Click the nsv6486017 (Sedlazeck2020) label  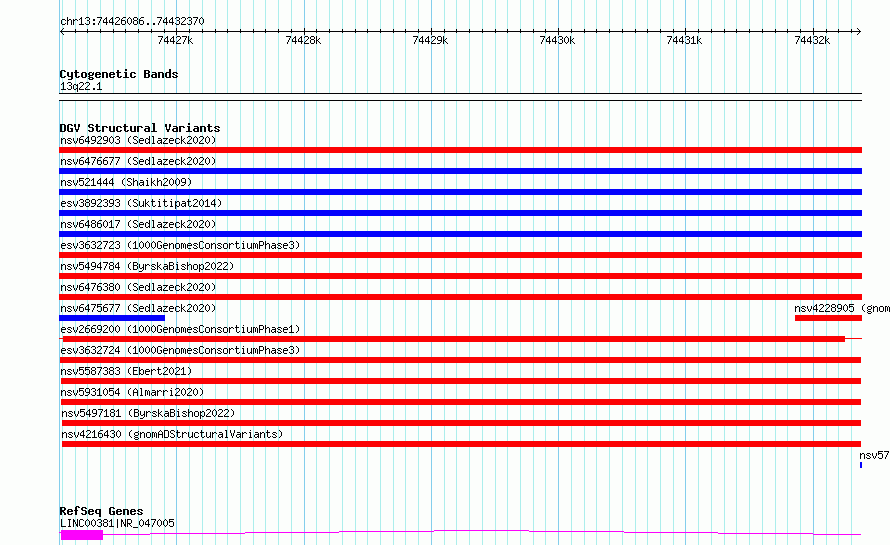pyautogui.click(x=138, y=224)
